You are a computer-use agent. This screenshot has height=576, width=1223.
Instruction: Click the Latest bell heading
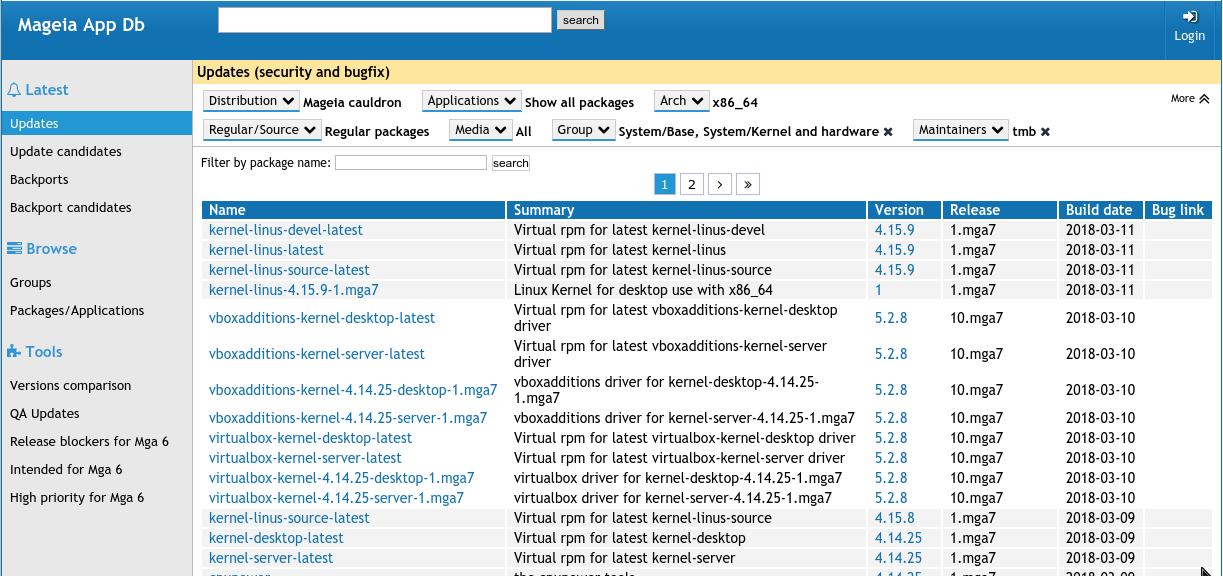(37, 90)
